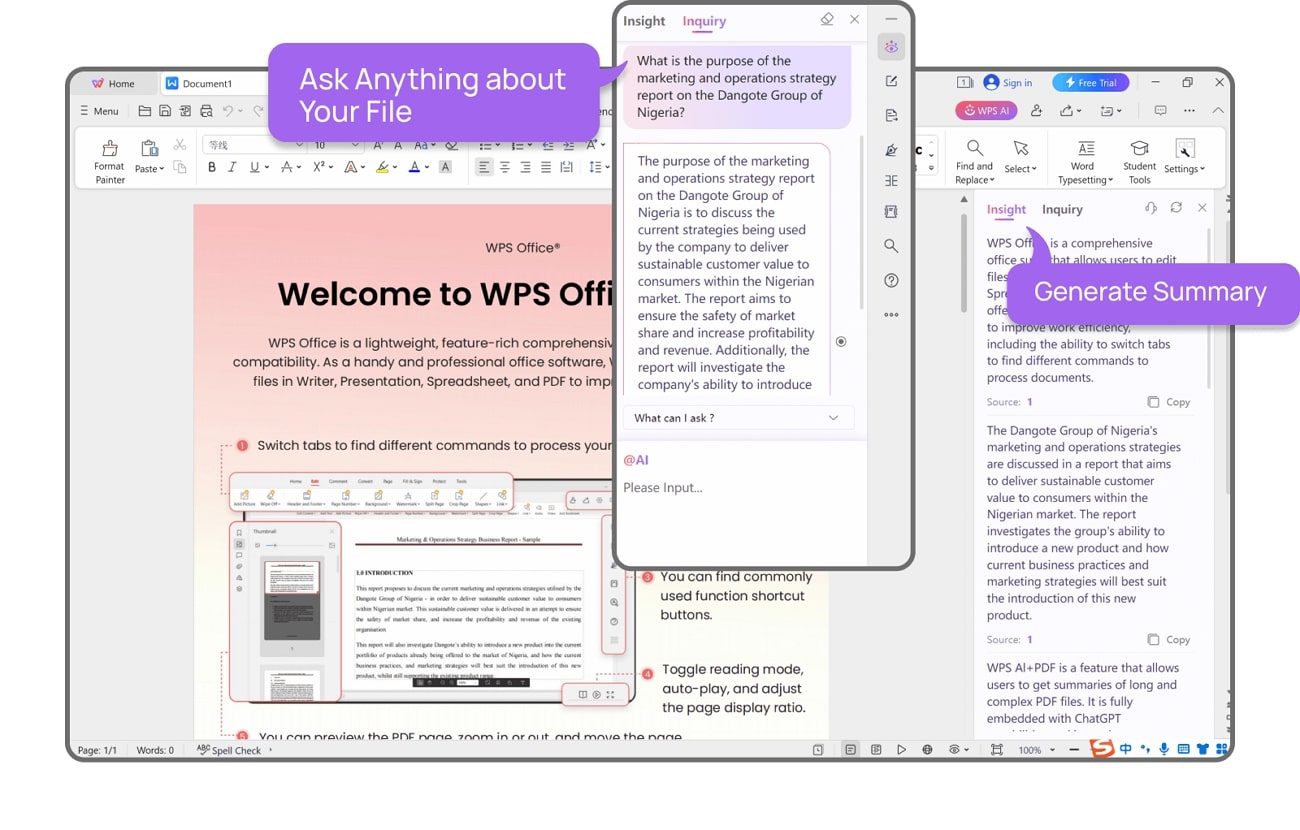Viewport: 1300px width, 830px height.
Task: Click the headset support icon in Insight panel
Action: point(1151,208)
